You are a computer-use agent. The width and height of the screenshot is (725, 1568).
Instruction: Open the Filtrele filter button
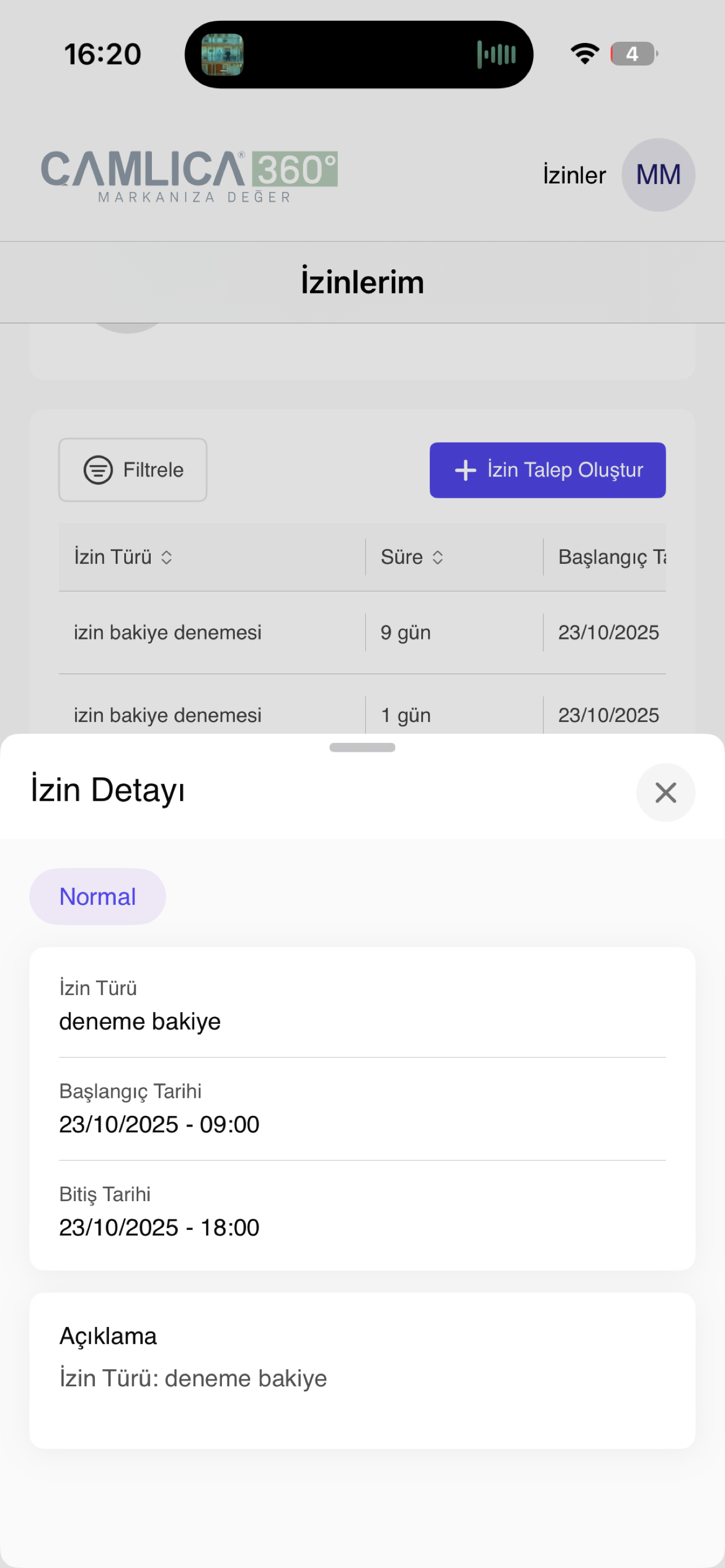pyautogui.click(x=133, y=470)
